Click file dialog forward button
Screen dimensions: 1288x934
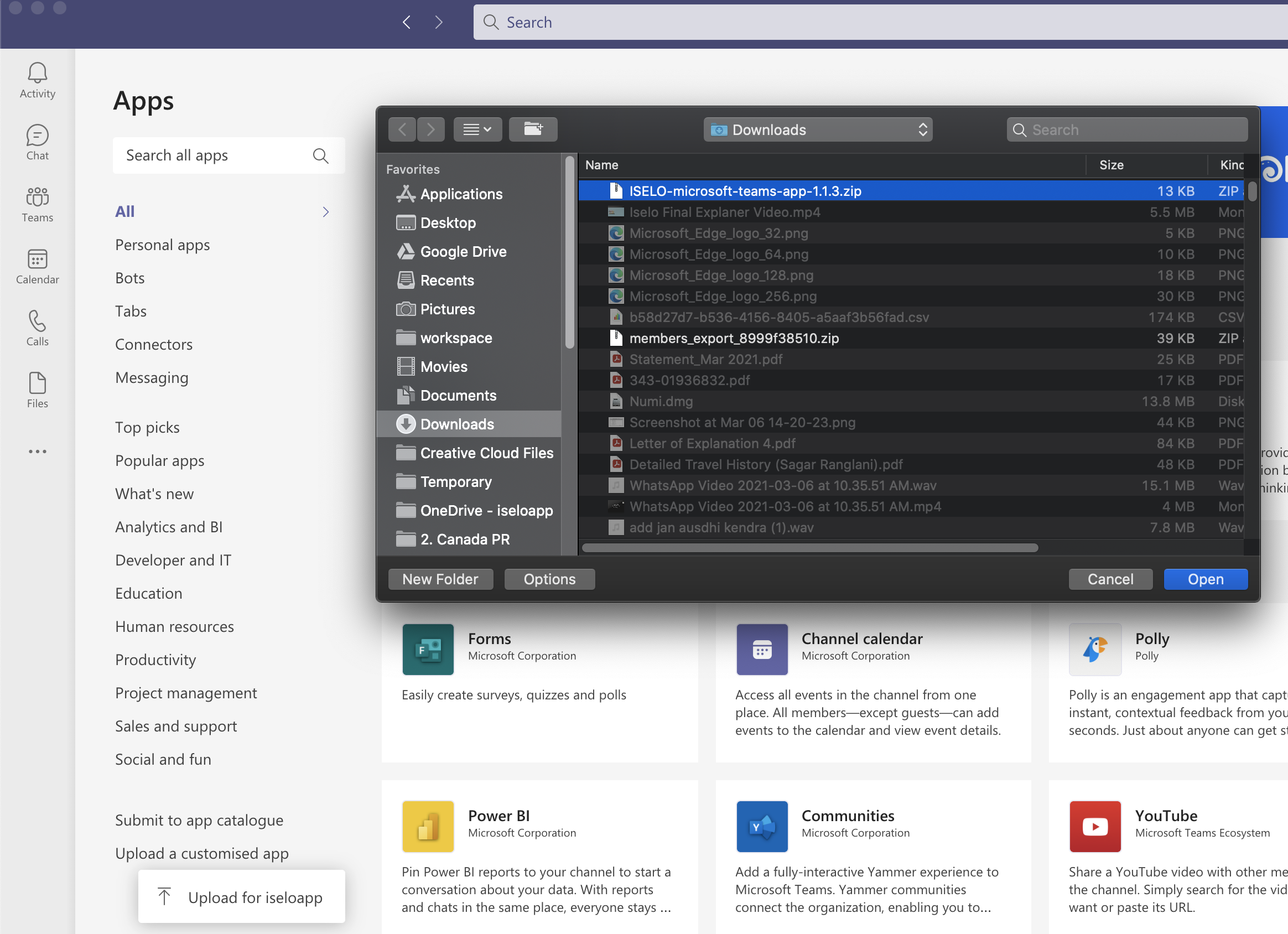click(x=431, y=129)
